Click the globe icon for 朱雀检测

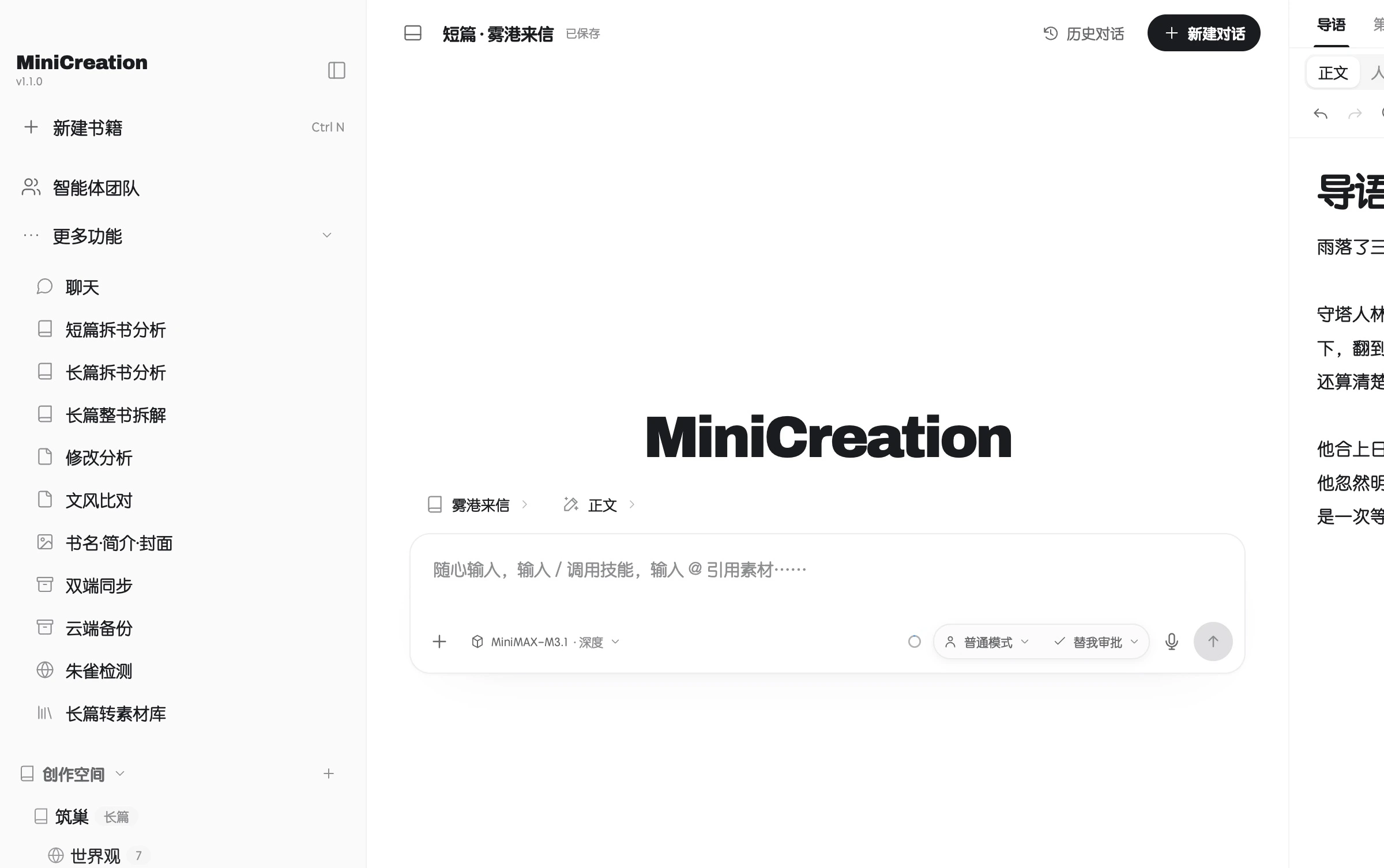click(x=45, y=670)
